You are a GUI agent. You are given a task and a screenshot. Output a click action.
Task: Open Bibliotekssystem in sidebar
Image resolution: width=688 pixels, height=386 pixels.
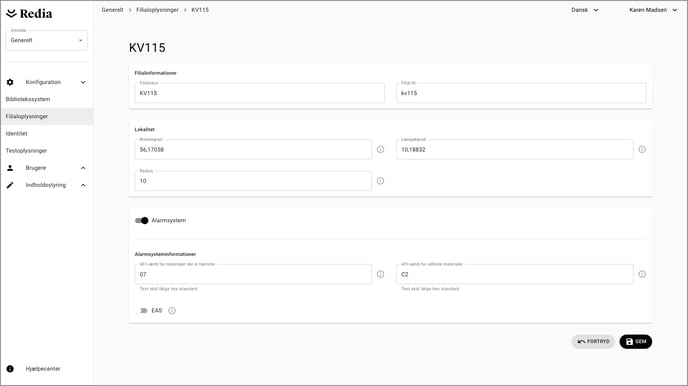[28, 99]
